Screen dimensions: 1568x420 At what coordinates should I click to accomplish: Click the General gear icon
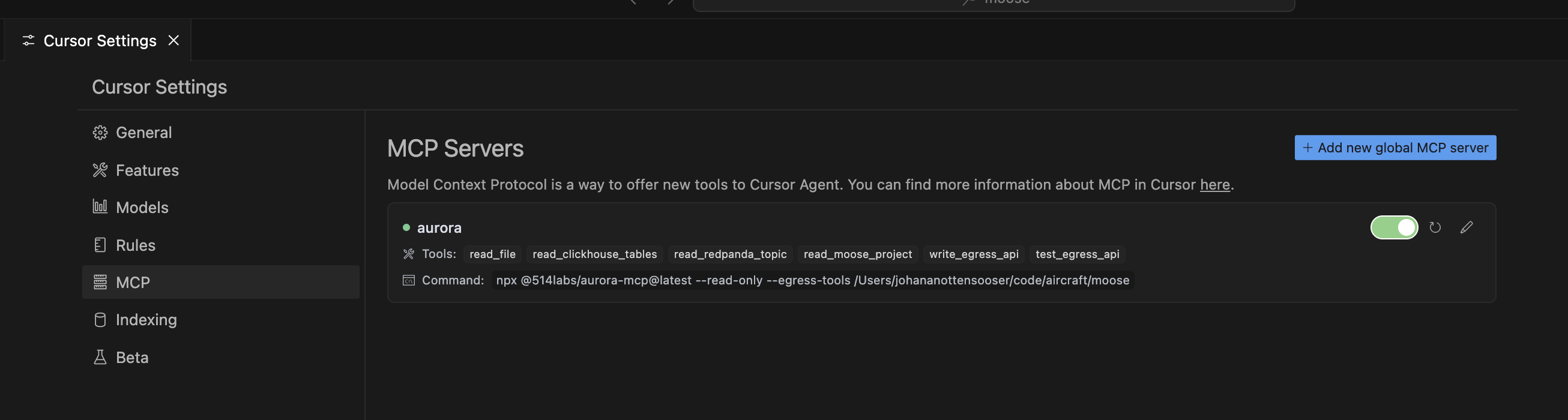[x=100, y=133]
